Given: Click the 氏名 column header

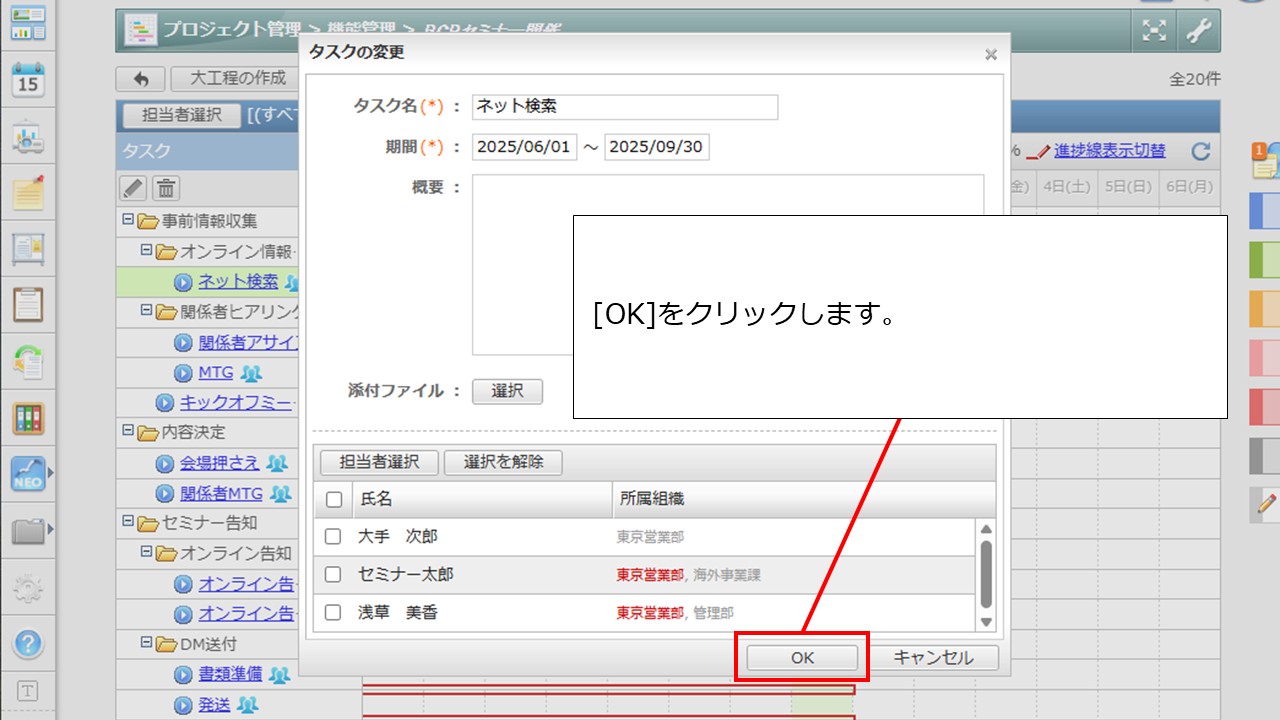Looking at the screenshot, I should (x=480, y=499).
